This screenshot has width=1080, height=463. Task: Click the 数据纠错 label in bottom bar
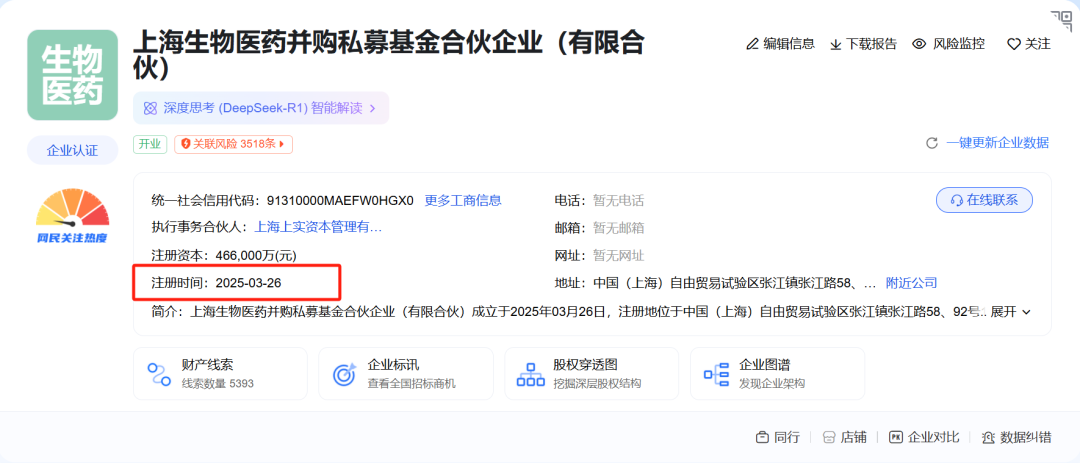click(x=1026, y=438)
